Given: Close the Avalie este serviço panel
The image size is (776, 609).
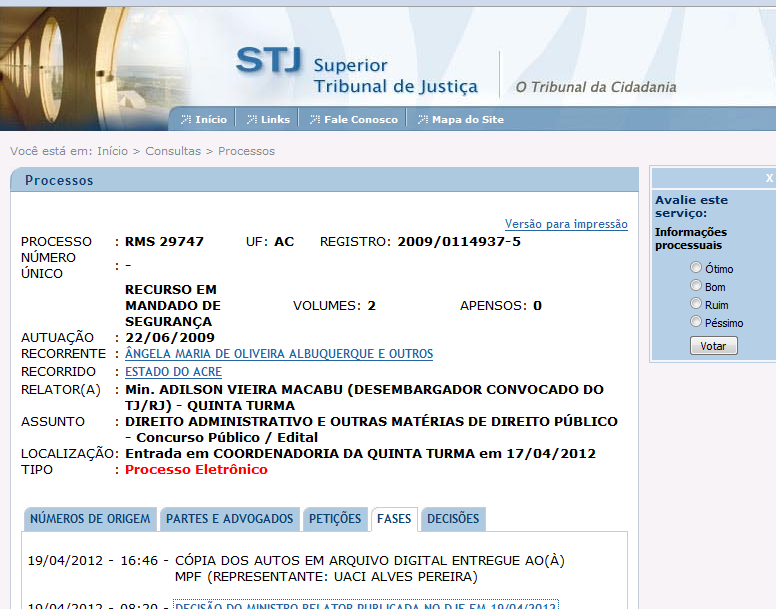Looking at the screenshot, I should click(x=769, y=178).
